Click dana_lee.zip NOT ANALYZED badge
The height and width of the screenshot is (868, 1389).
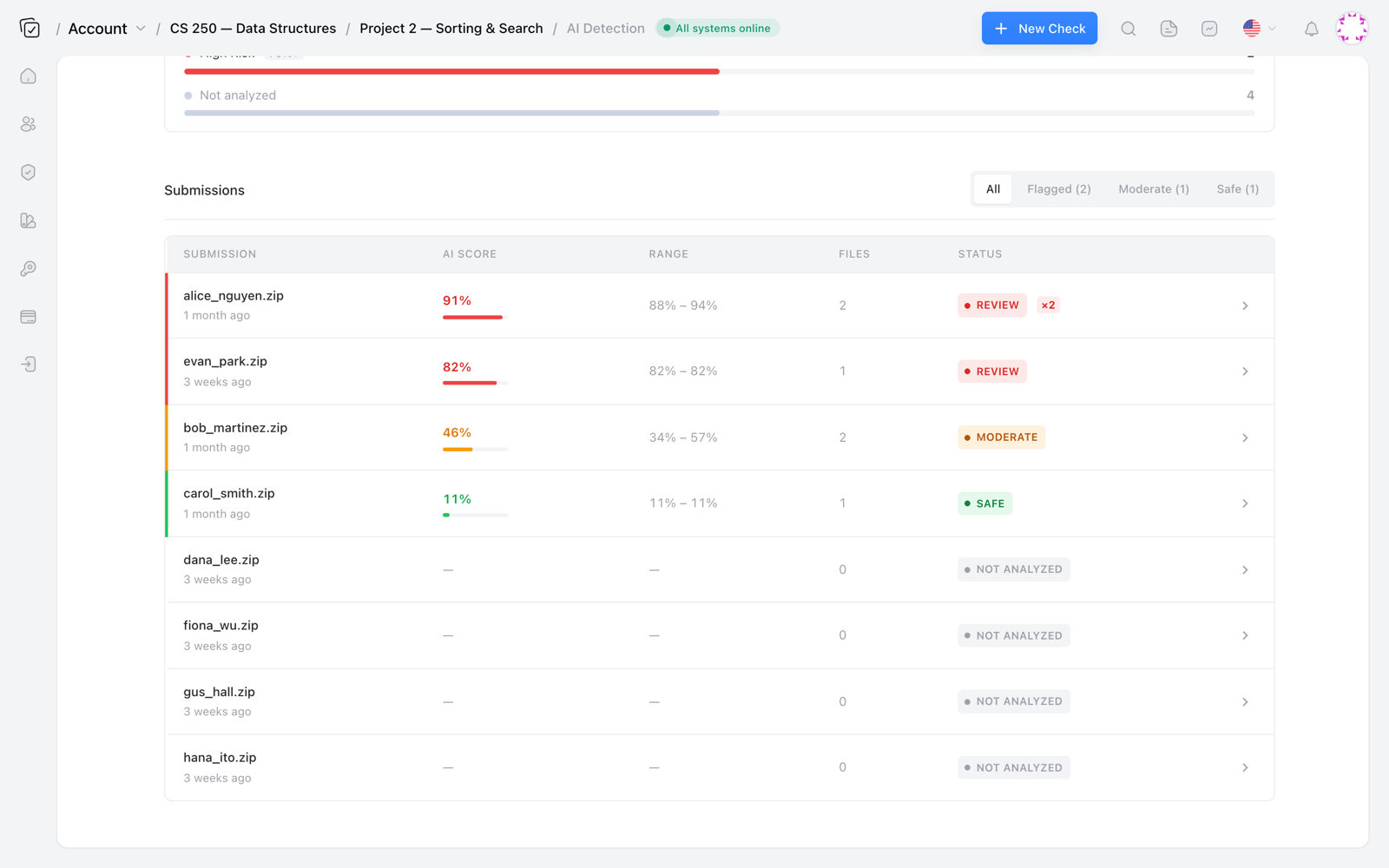point(1013,569)
